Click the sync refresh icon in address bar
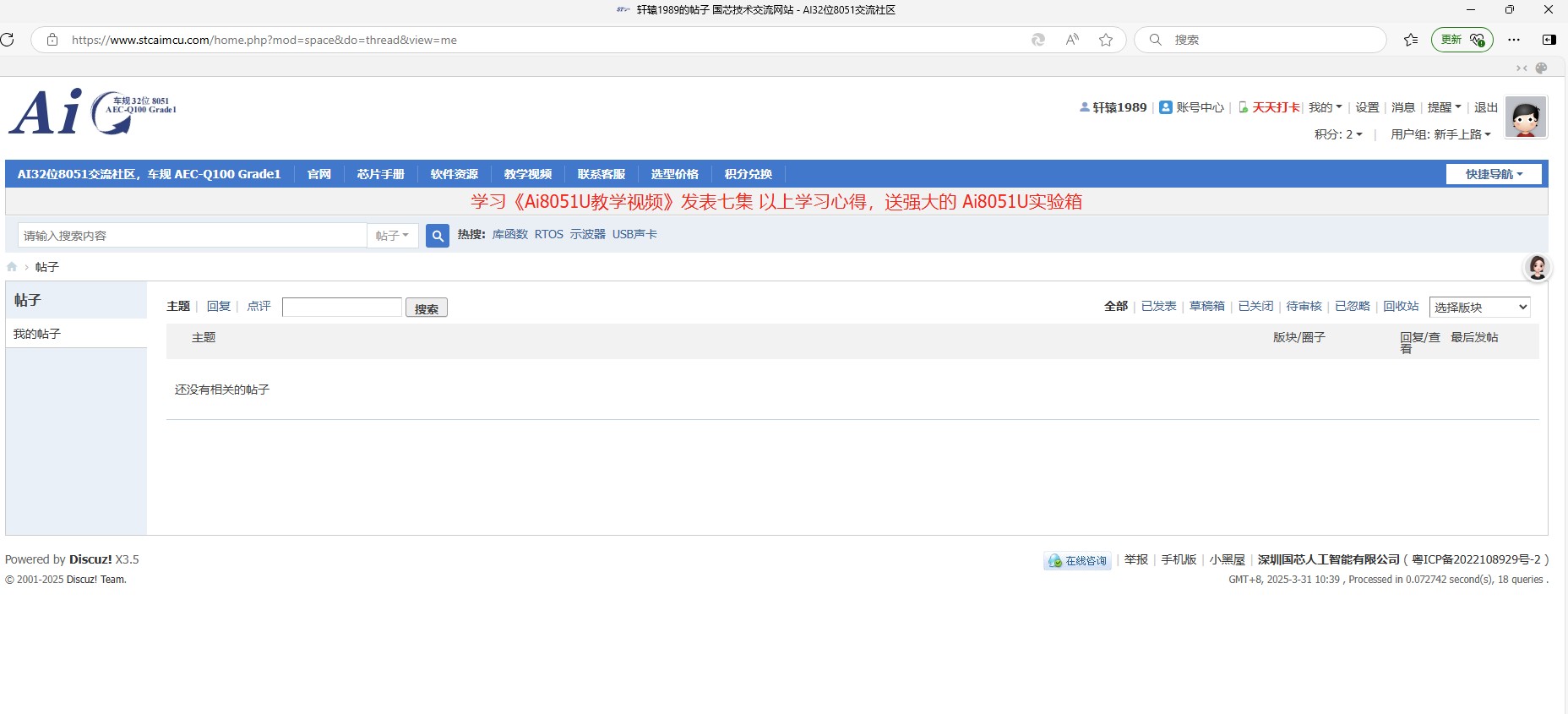This screenshot has width=1568, height=714. coord(1038,40)
